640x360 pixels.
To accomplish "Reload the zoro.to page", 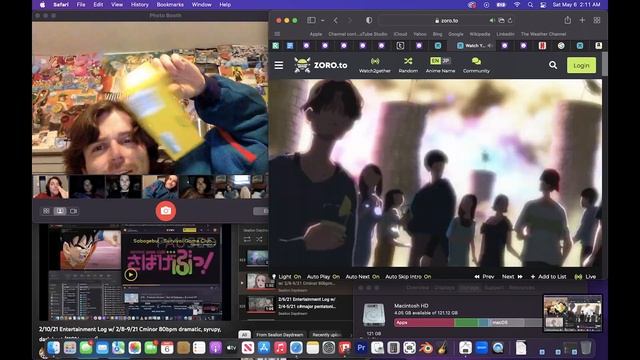I will [510, 20].
